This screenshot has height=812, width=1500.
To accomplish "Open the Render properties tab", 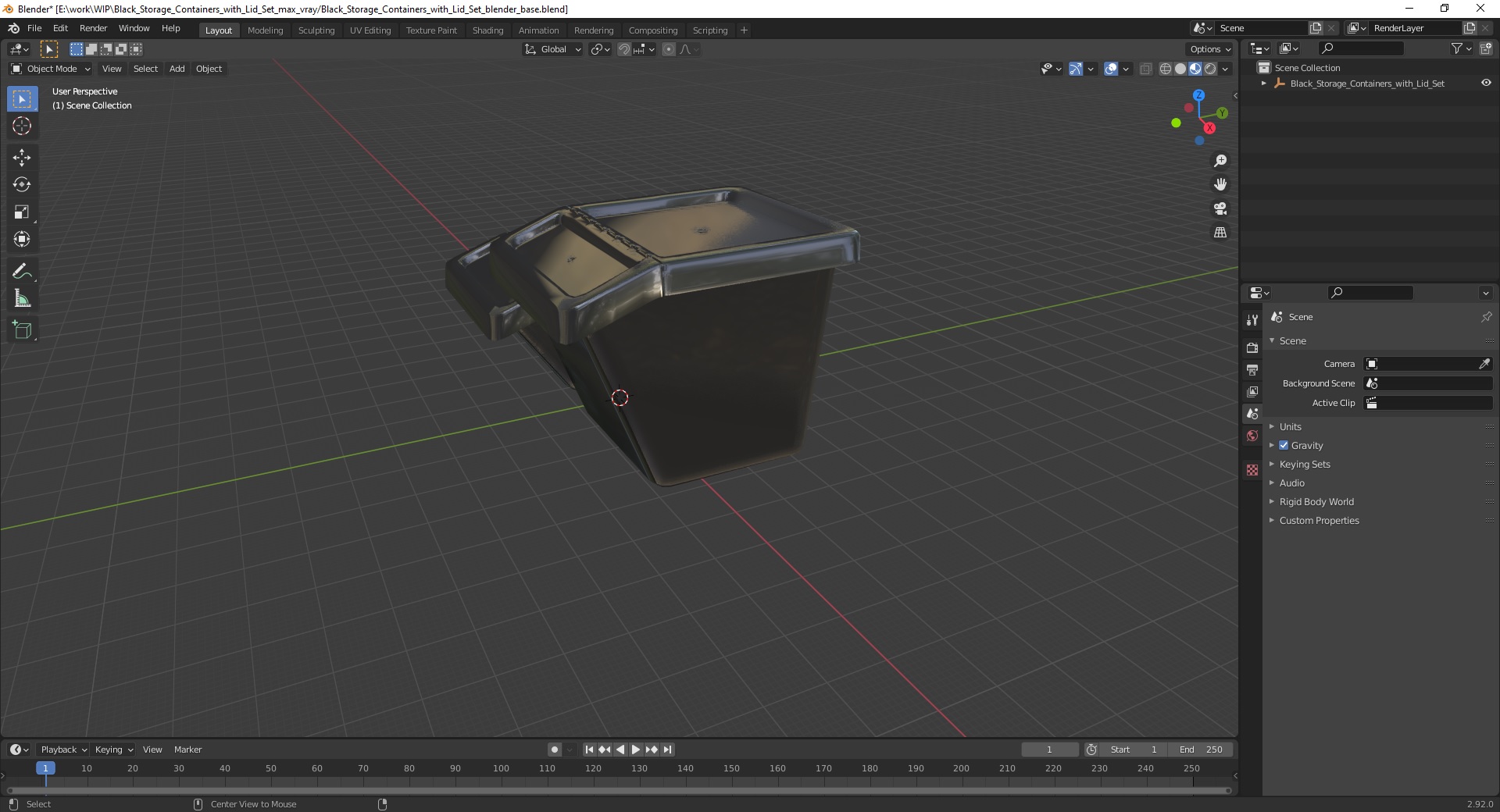I will [1252, 347].
